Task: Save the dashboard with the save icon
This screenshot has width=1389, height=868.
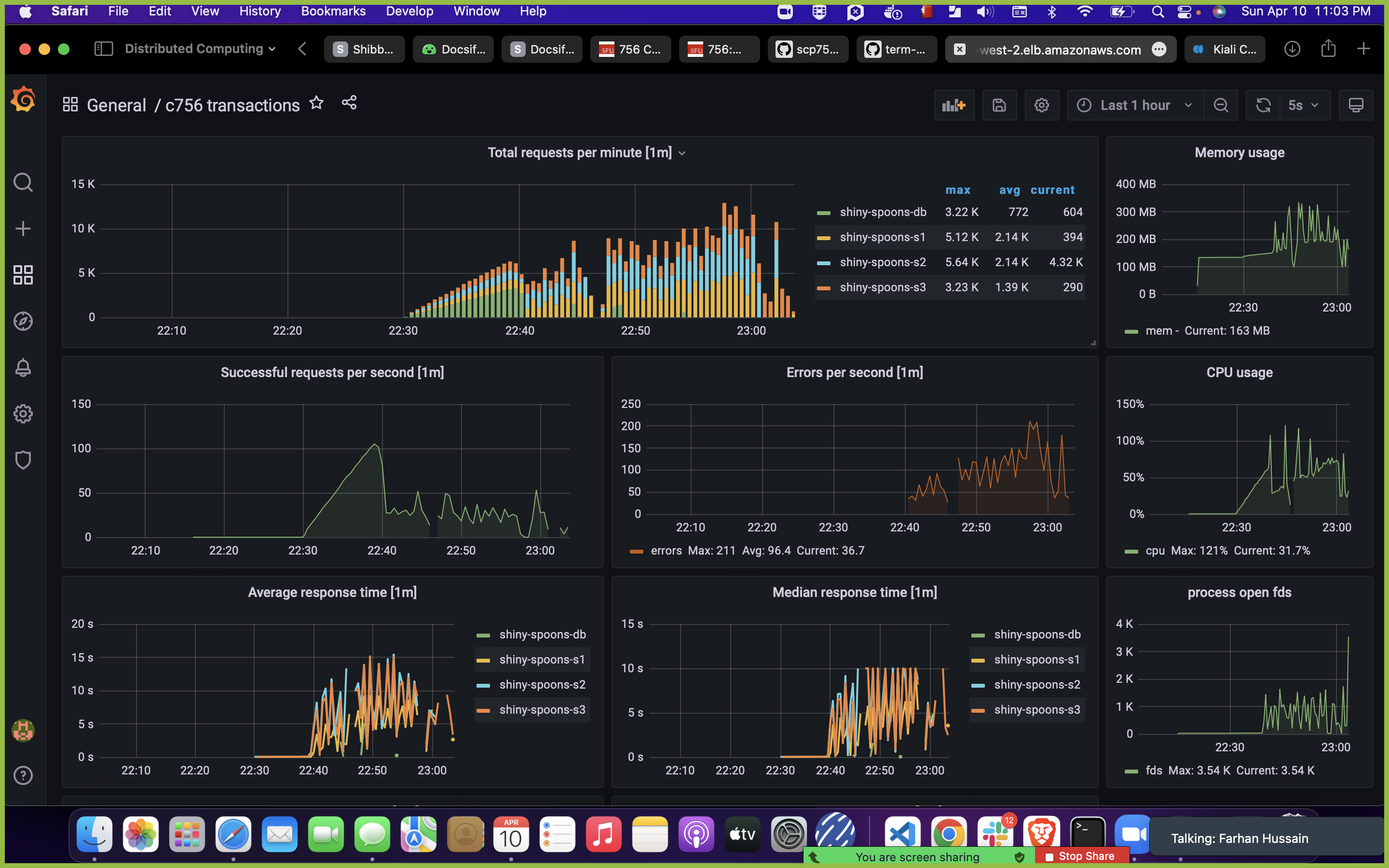Action: [999, 105]
